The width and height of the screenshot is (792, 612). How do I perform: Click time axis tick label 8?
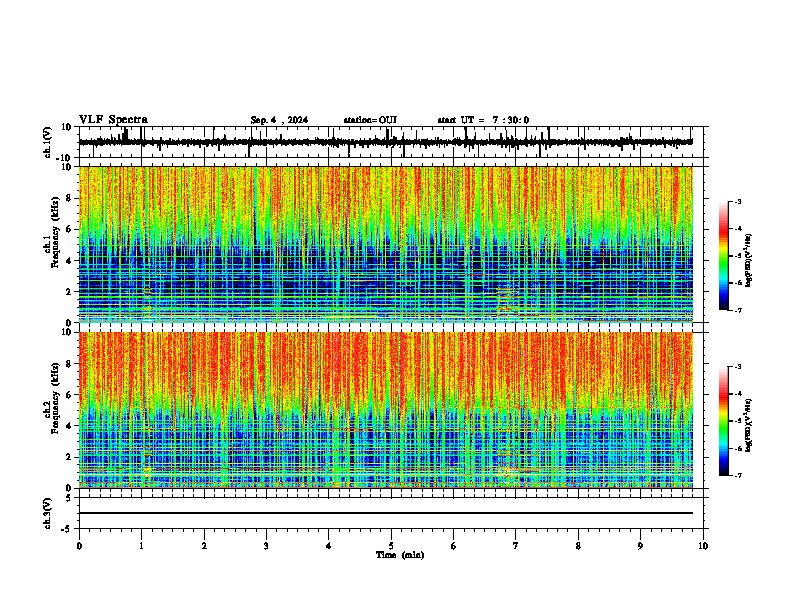(578, 546)
